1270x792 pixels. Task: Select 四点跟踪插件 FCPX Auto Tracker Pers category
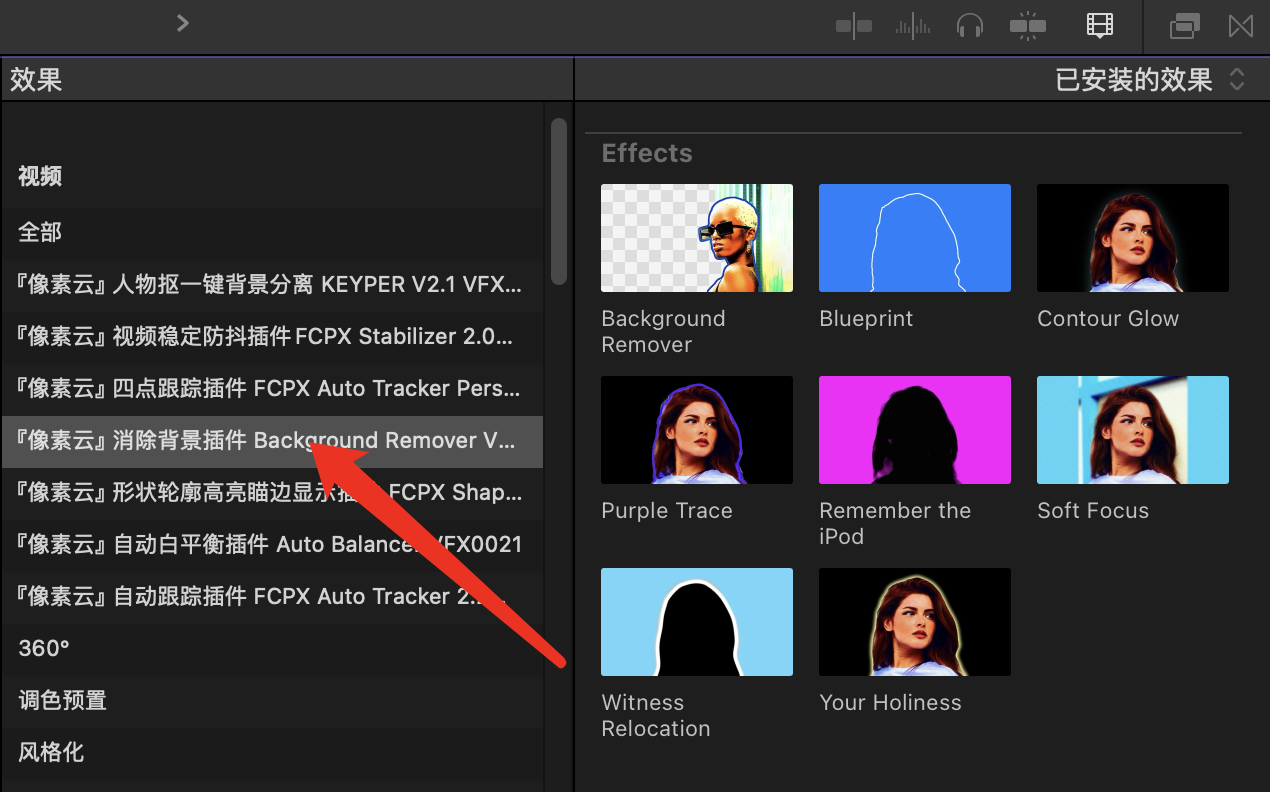tap(272, 388)
